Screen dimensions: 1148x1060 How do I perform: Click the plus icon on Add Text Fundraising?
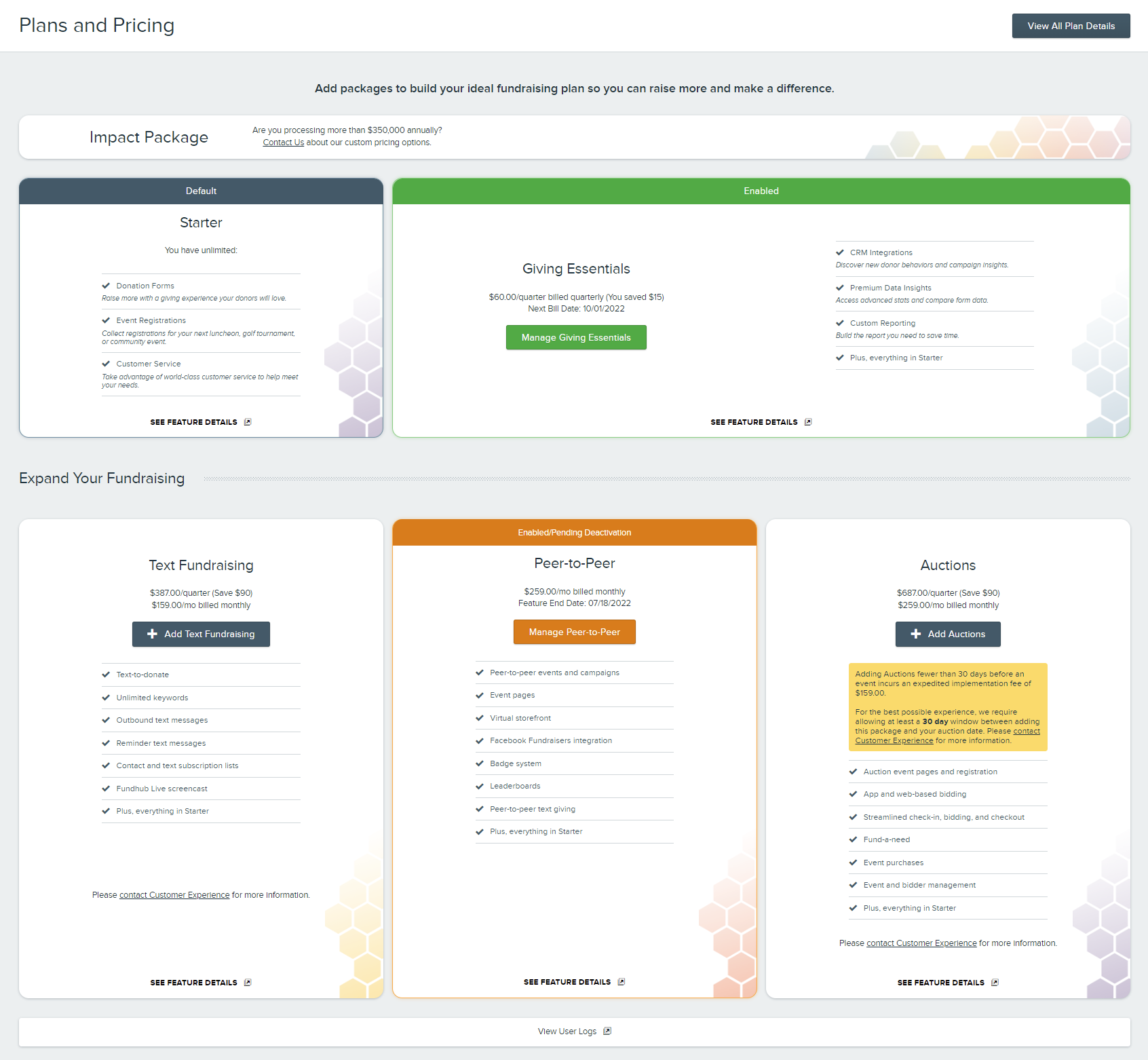pyautogui.click(x=152, y=634)
